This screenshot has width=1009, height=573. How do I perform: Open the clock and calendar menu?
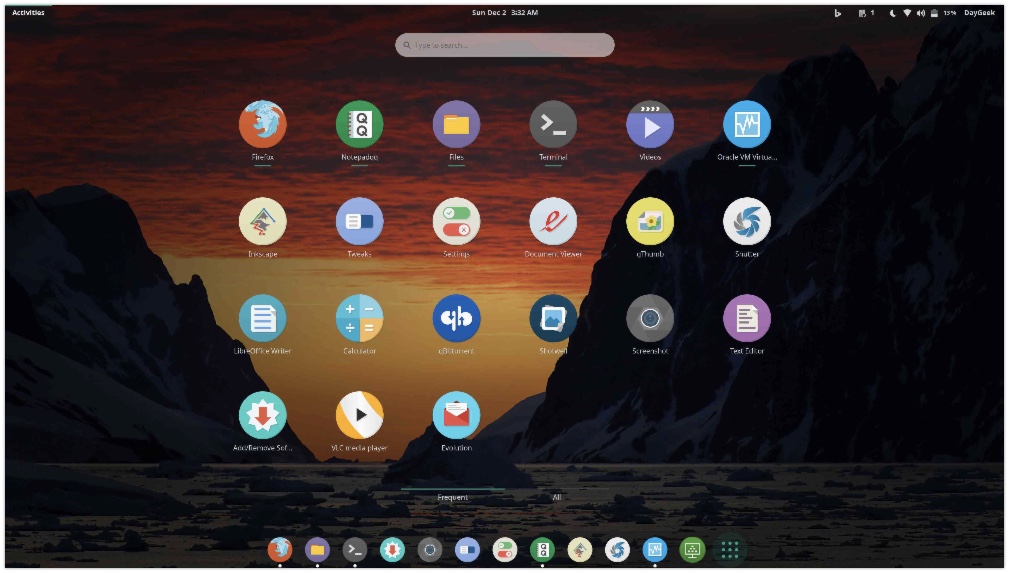pyautogui.click(x=504, y=13)
